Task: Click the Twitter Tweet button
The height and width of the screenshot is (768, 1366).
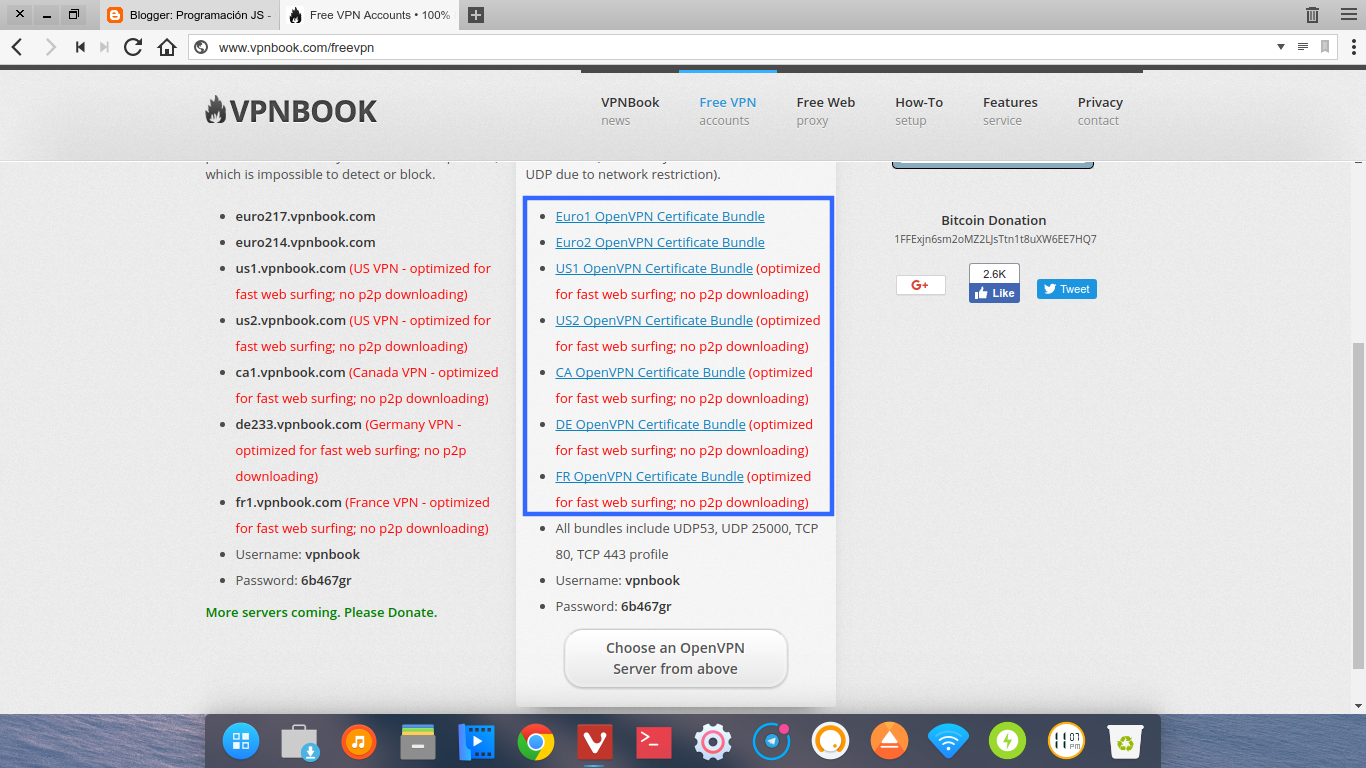Action: click(x=1067, y=289)
